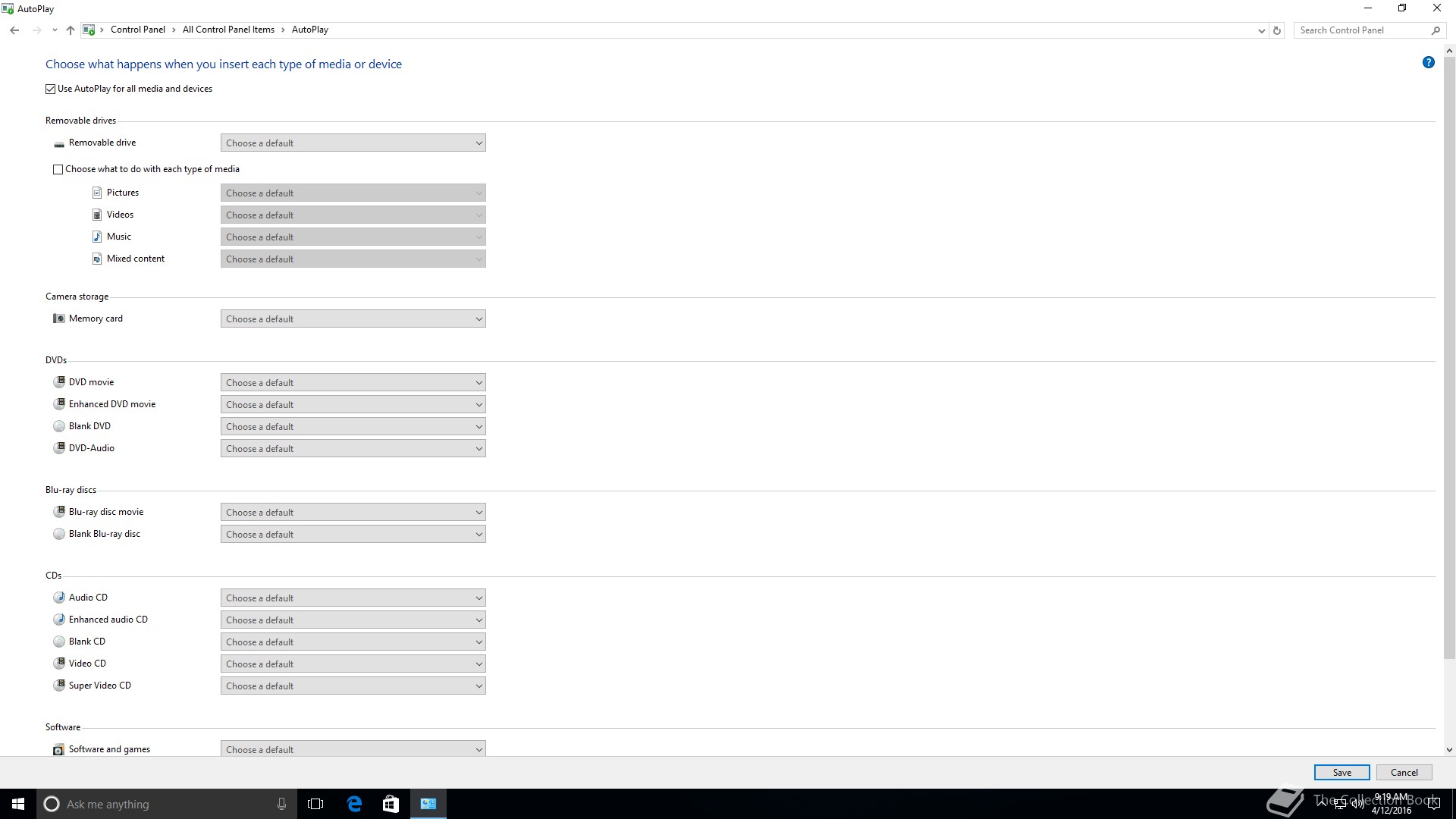Click the Enhanced DVD movie icon

pyautogui.click(x=59, y=404)
